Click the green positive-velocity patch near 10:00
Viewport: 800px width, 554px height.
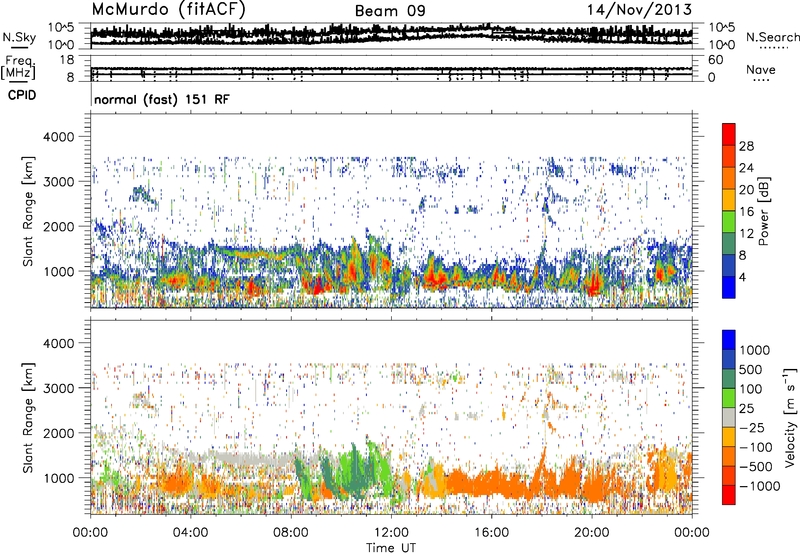click(352, 472)
